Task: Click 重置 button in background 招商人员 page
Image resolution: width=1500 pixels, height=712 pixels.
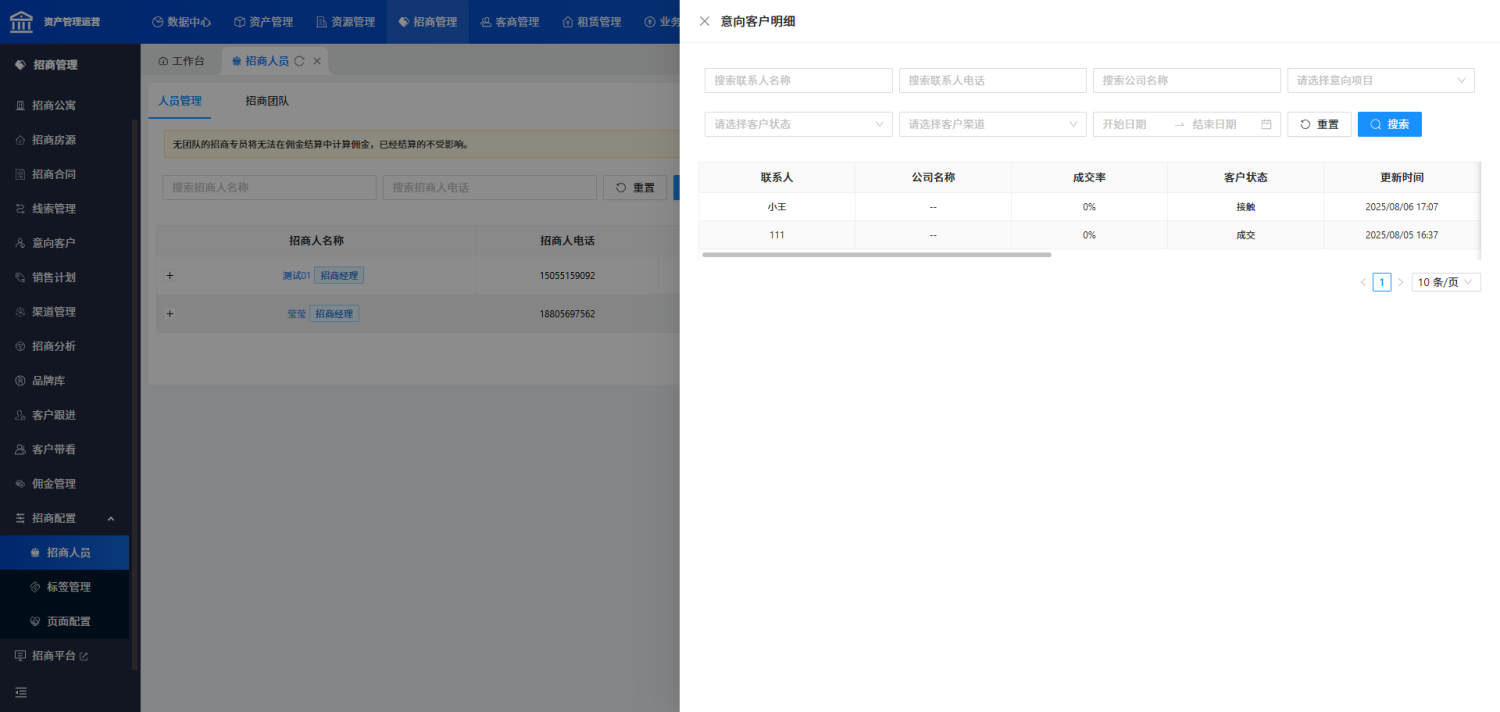Action: [635, 188]
